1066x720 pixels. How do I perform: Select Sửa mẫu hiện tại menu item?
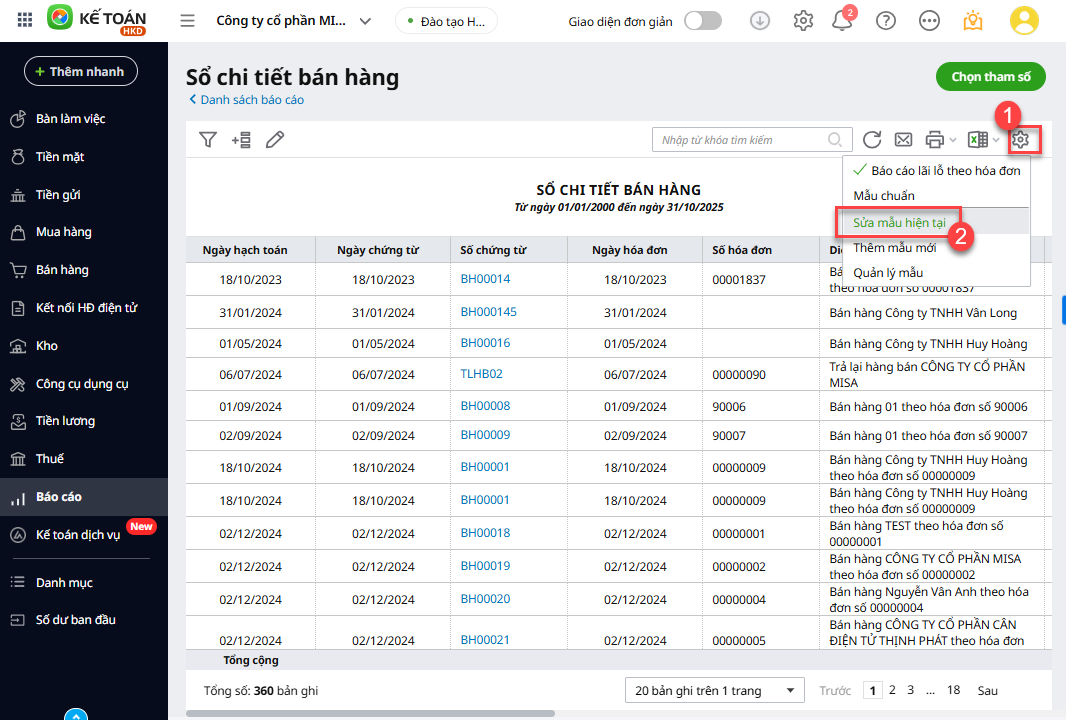click(899, 222)
